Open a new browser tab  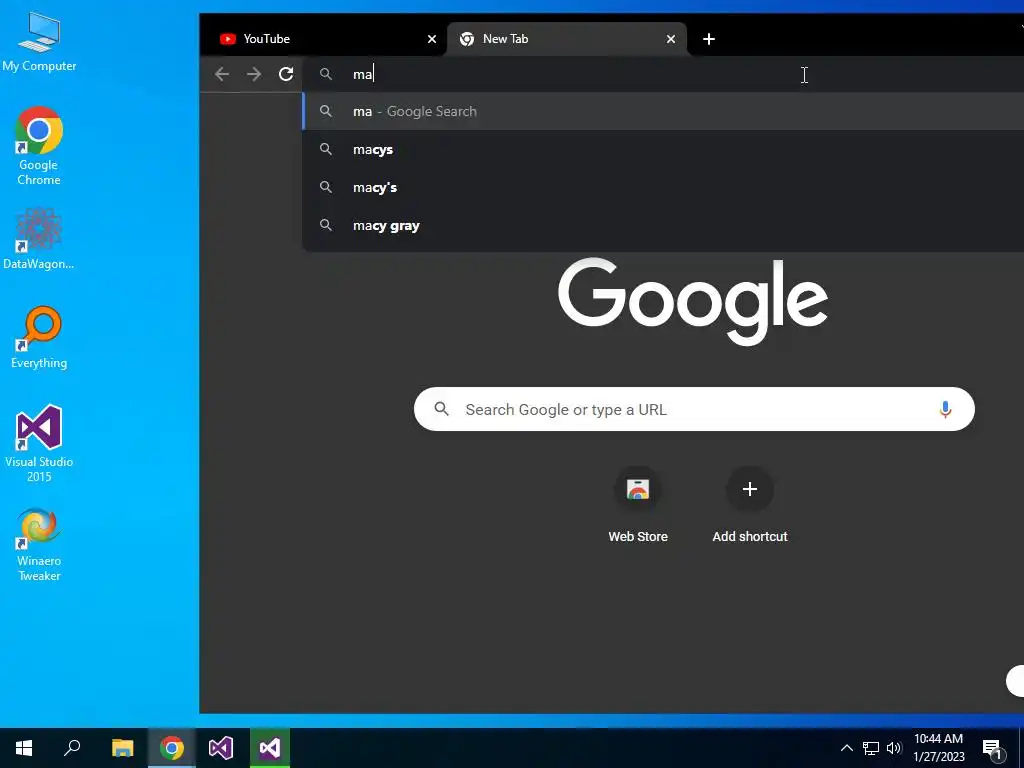pos(709,39)
